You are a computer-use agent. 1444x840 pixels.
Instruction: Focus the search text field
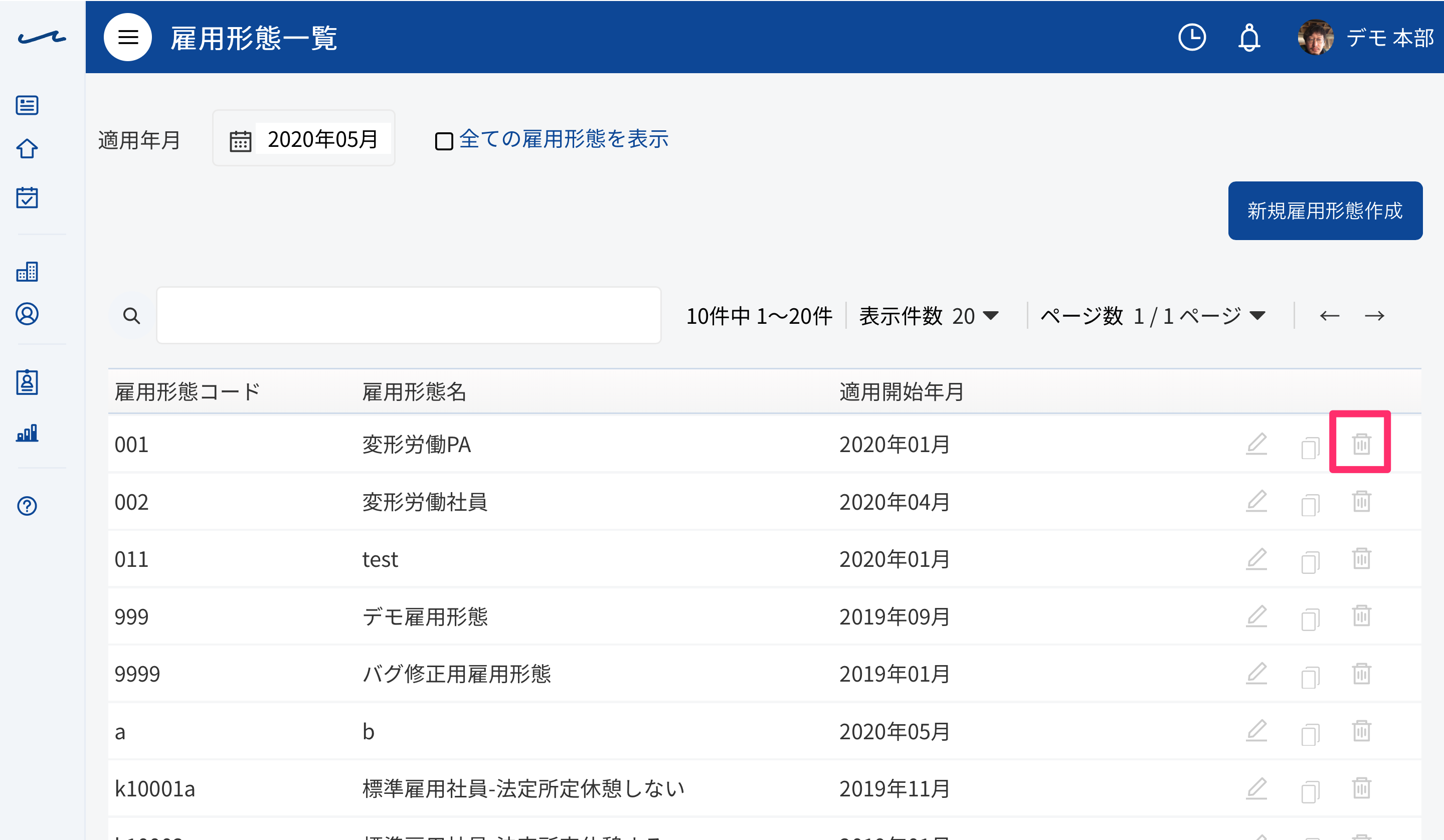click(409, 315)
